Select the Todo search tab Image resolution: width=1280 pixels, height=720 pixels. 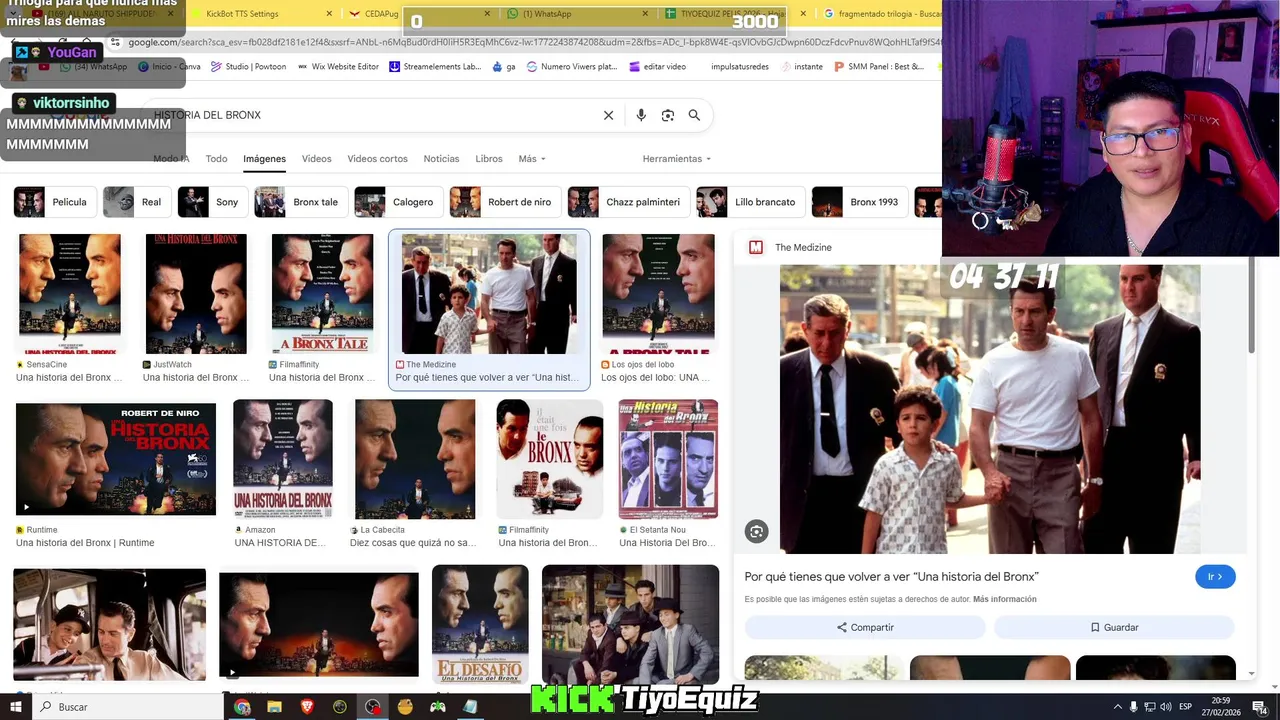(216, 159)
